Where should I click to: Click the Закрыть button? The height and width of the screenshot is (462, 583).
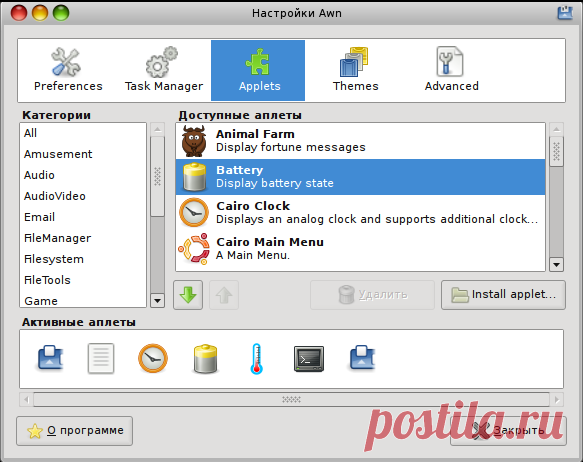tap(508, 431)
